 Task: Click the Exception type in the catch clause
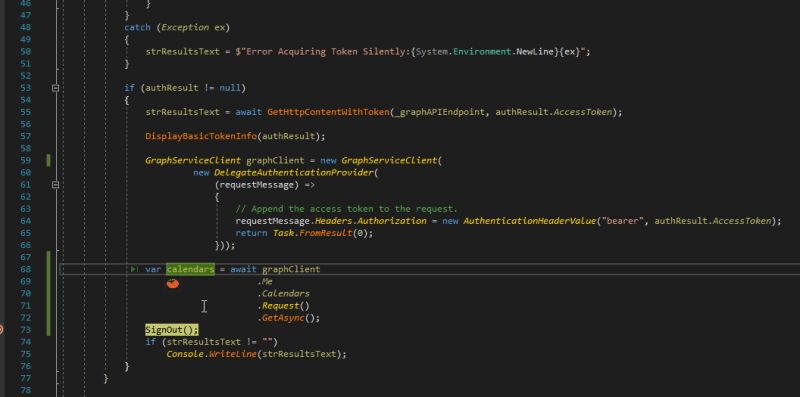(x=185, y=27)
